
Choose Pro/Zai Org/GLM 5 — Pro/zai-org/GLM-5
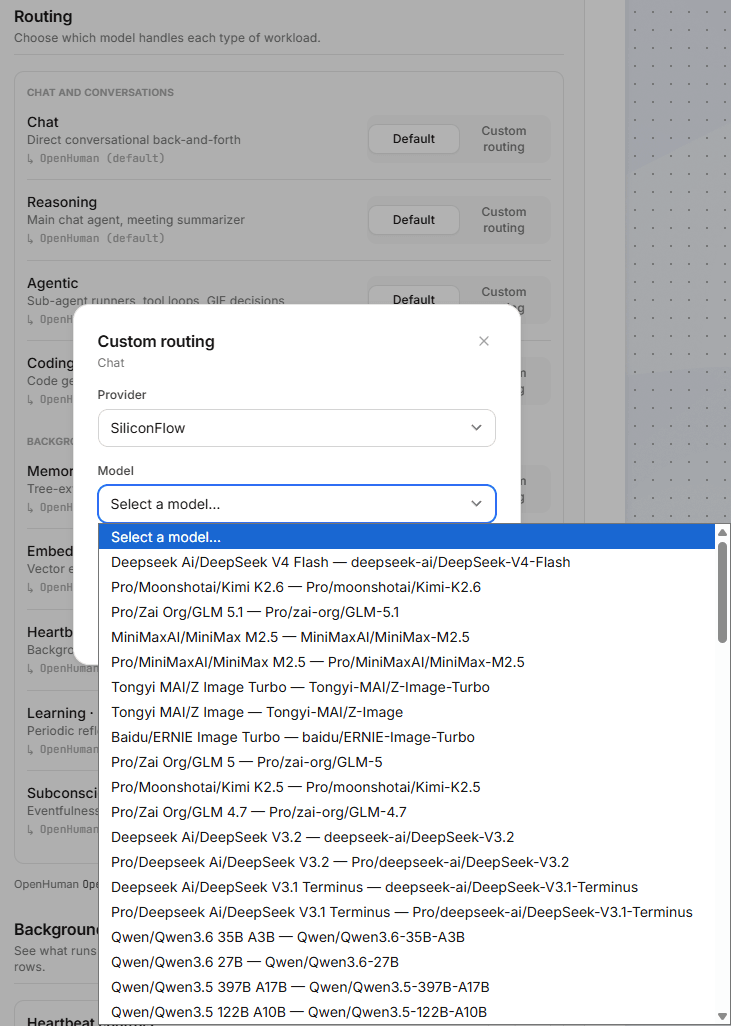[406, 762]
